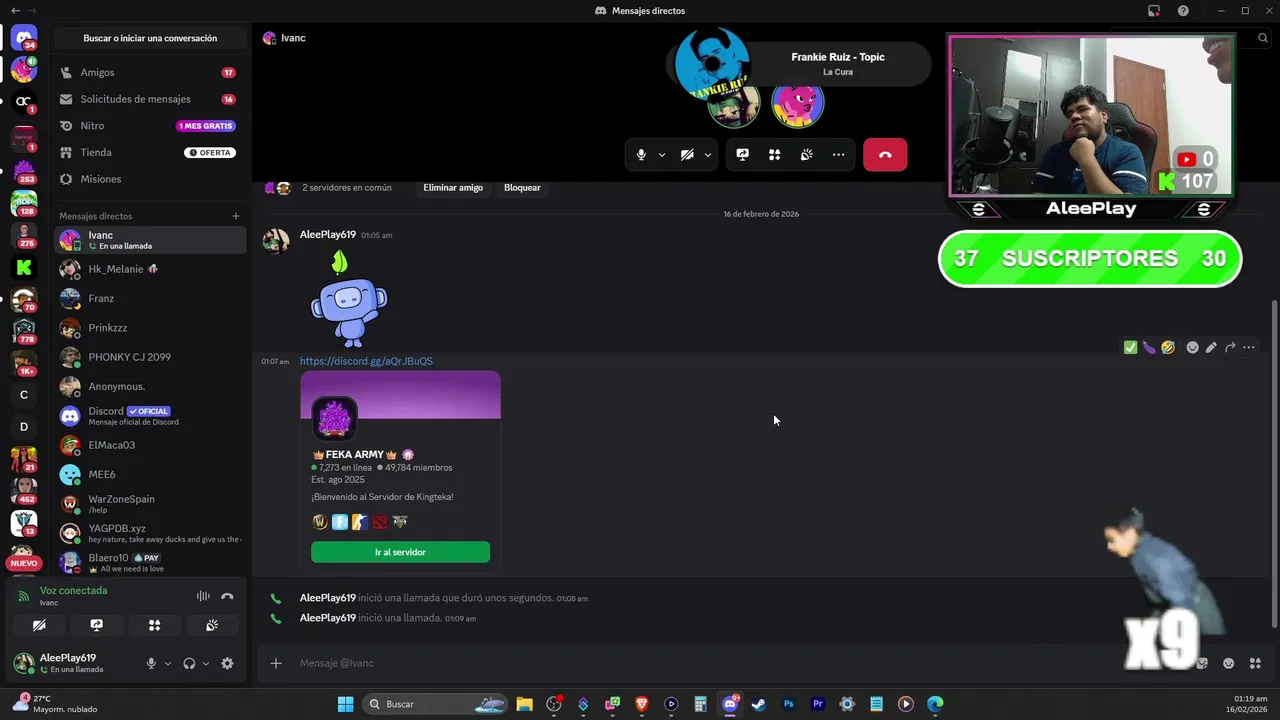This screenshot has height=720, width=1280.
Task: Open the Hk_Melanie direct message
Action: pos(150,269)
